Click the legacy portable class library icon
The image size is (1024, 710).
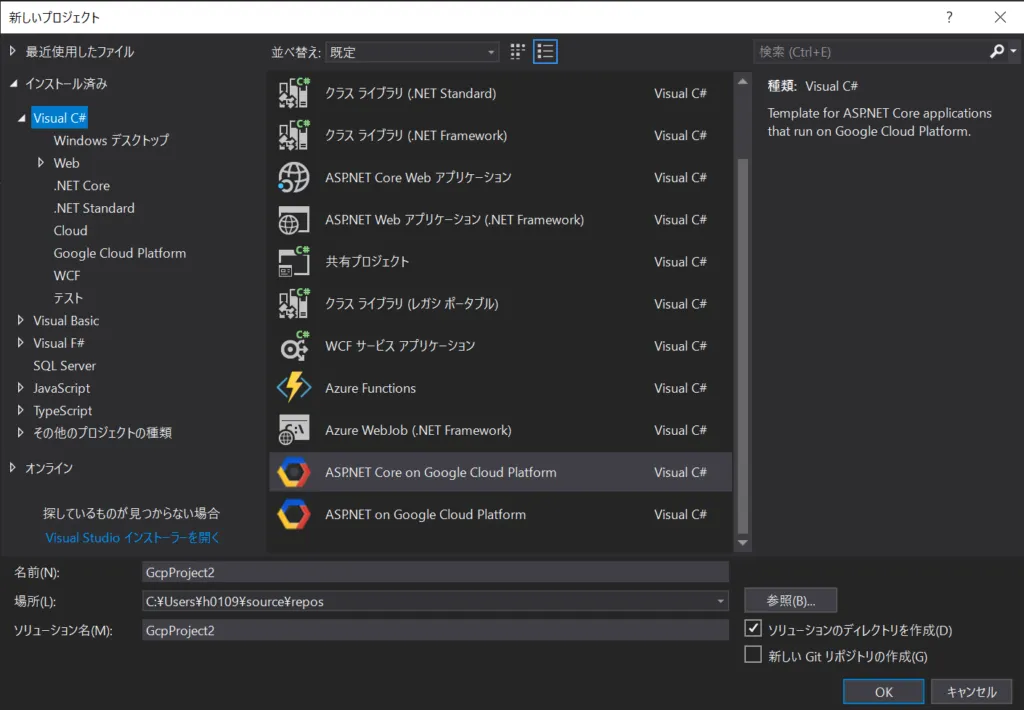pos(294,304)
